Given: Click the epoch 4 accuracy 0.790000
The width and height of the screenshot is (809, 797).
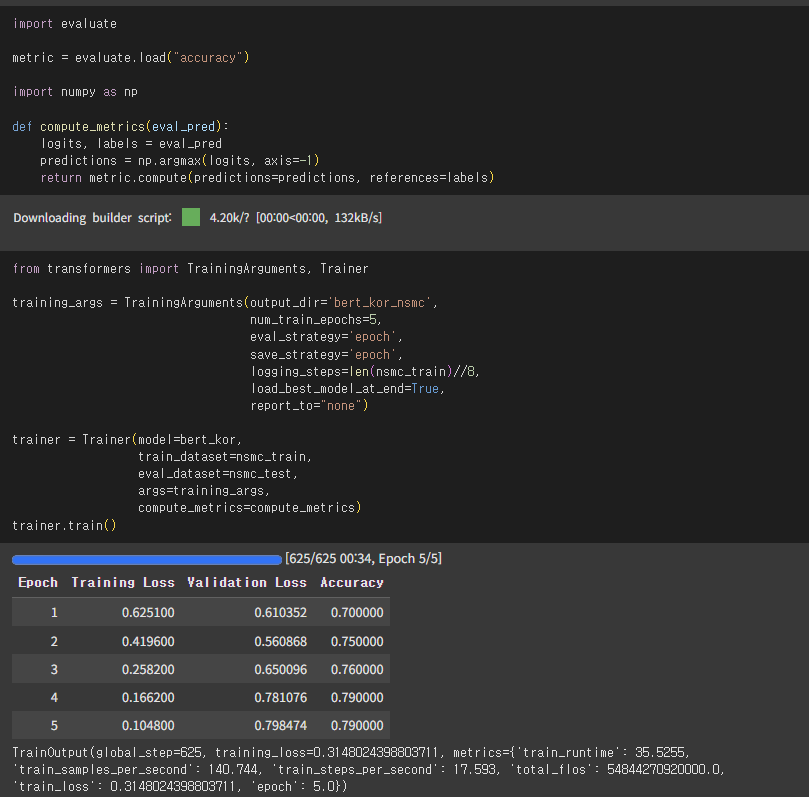Looking at the screenshot, I should coord(357,697).
